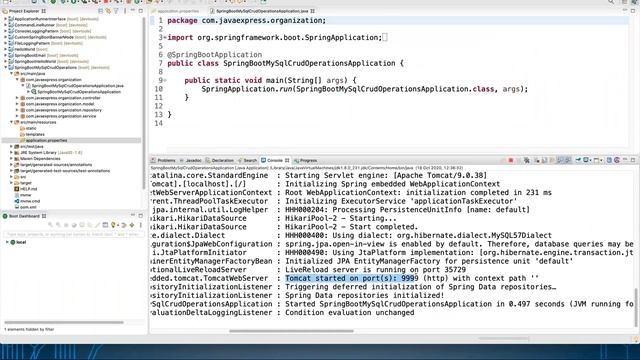Select SpringBootMySqlCrudOperationsApplication.java file in tree
This screenshot has width=640, height=360.
[x=78, y=86]
